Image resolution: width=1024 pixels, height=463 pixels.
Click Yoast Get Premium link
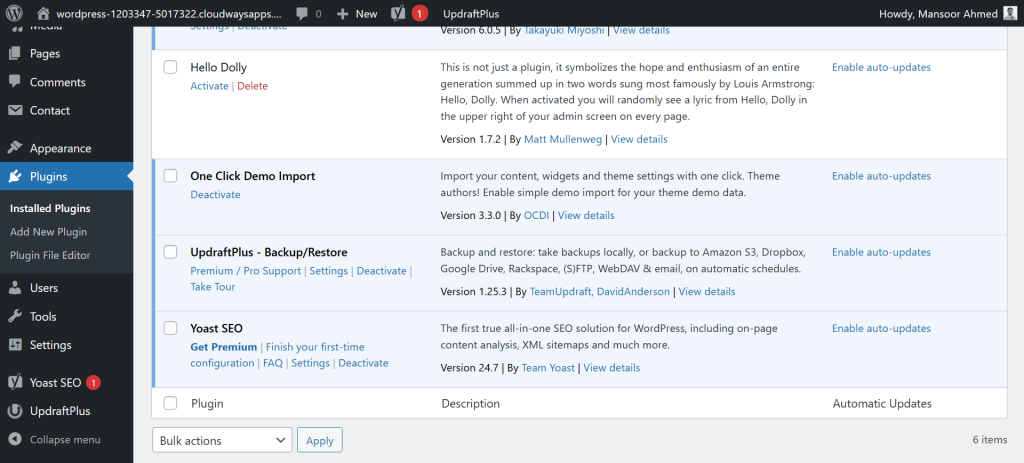click(224, 347)
